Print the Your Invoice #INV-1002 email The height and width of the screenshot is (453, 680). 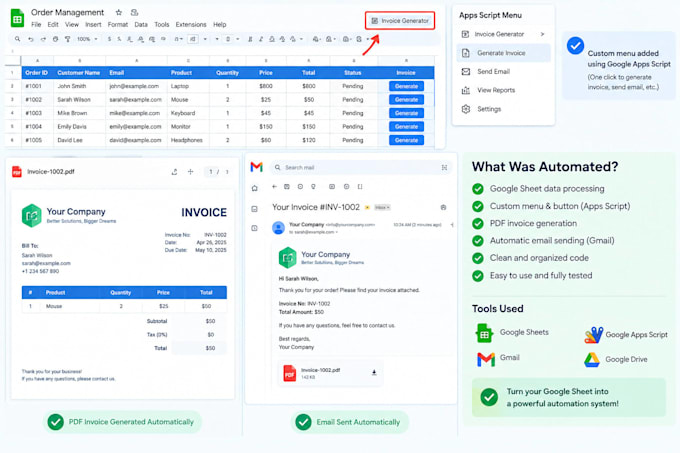(x=443, y=207)
